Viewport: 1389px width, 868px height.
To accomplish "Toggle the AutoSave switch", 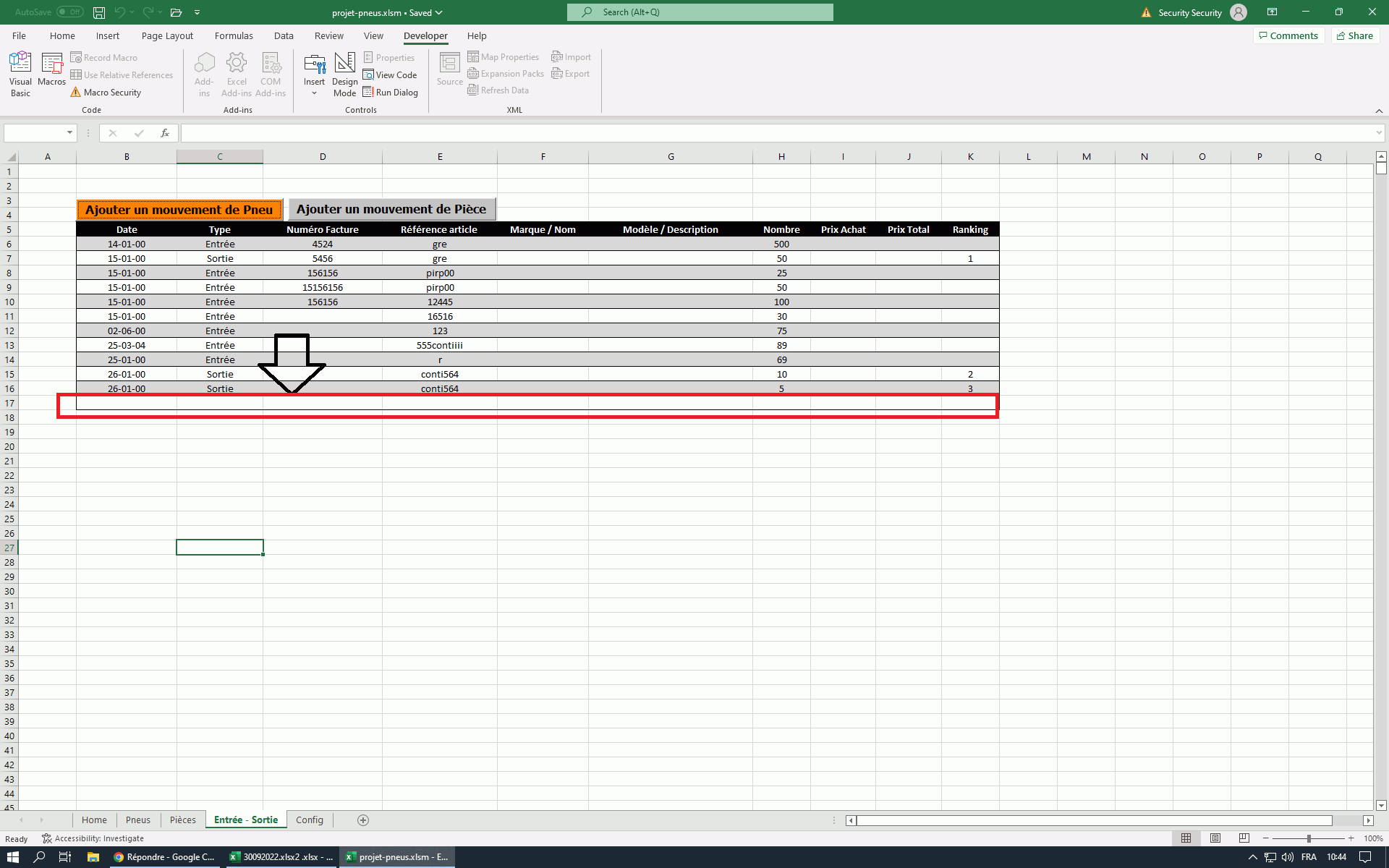I will click(x=70, y=12).
